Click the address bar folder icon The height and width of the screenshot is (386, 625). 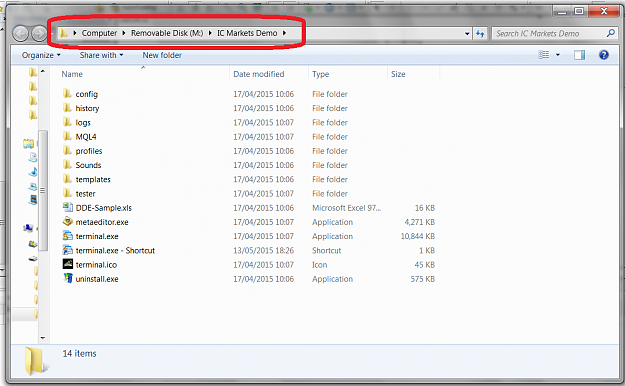(63, 33)
